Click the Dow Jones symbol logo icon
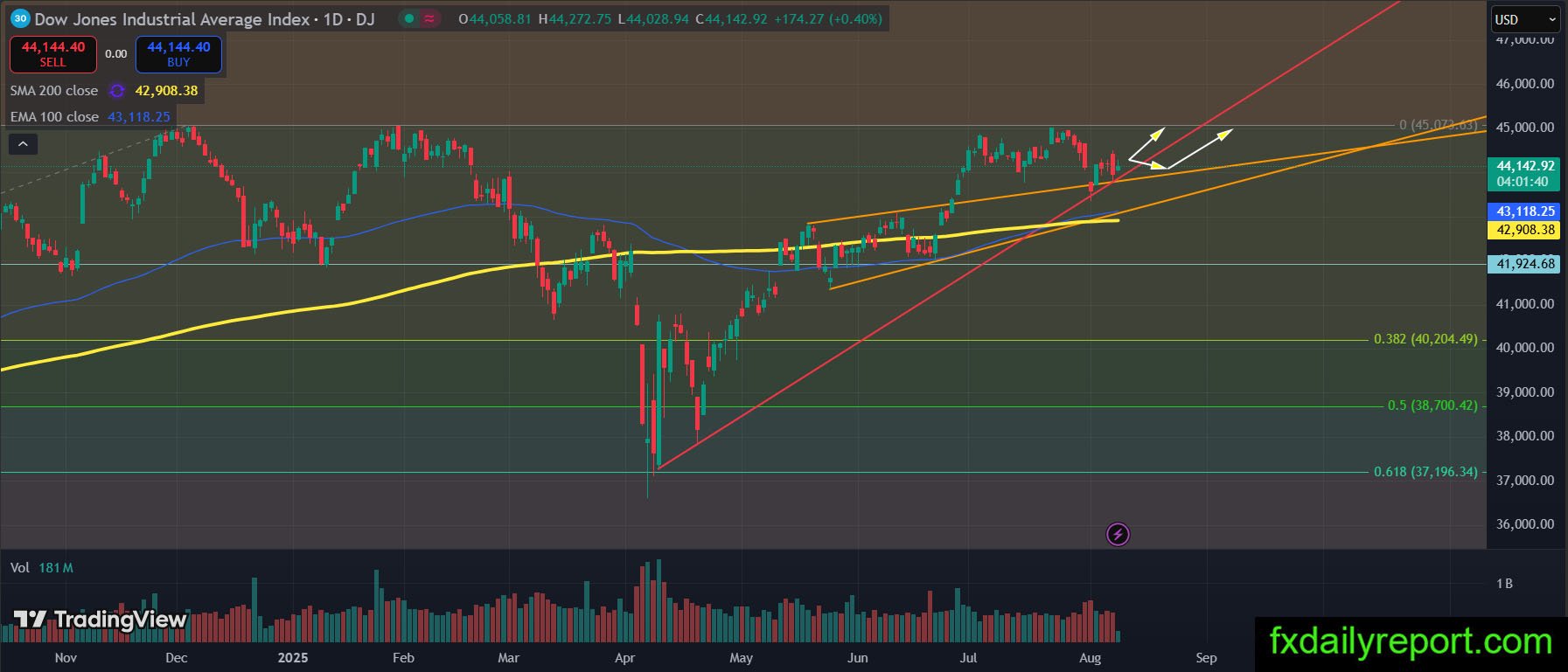 point(21,18)
